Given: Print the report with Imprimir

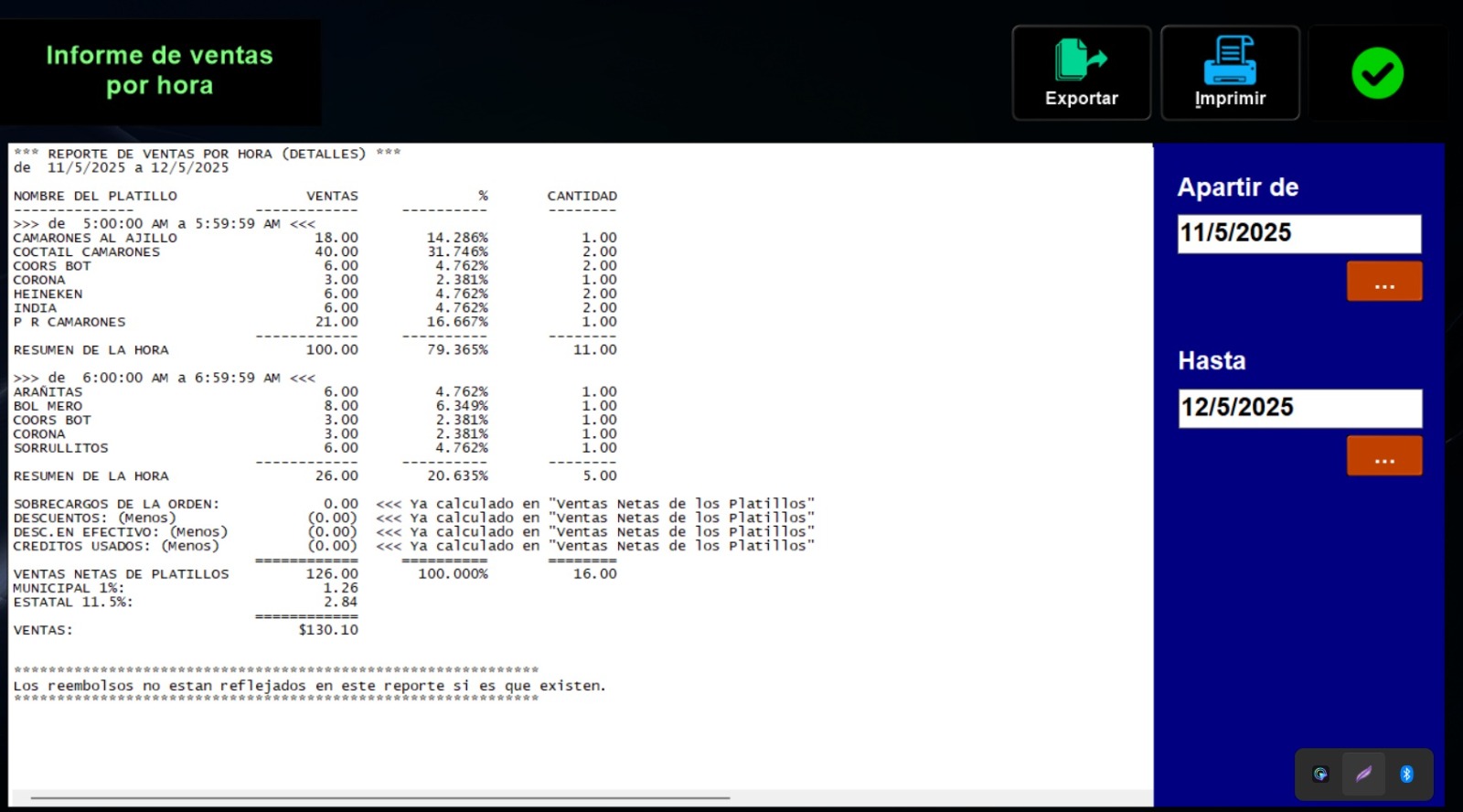Looking at the screenshot, I should tap(1230, 73).
